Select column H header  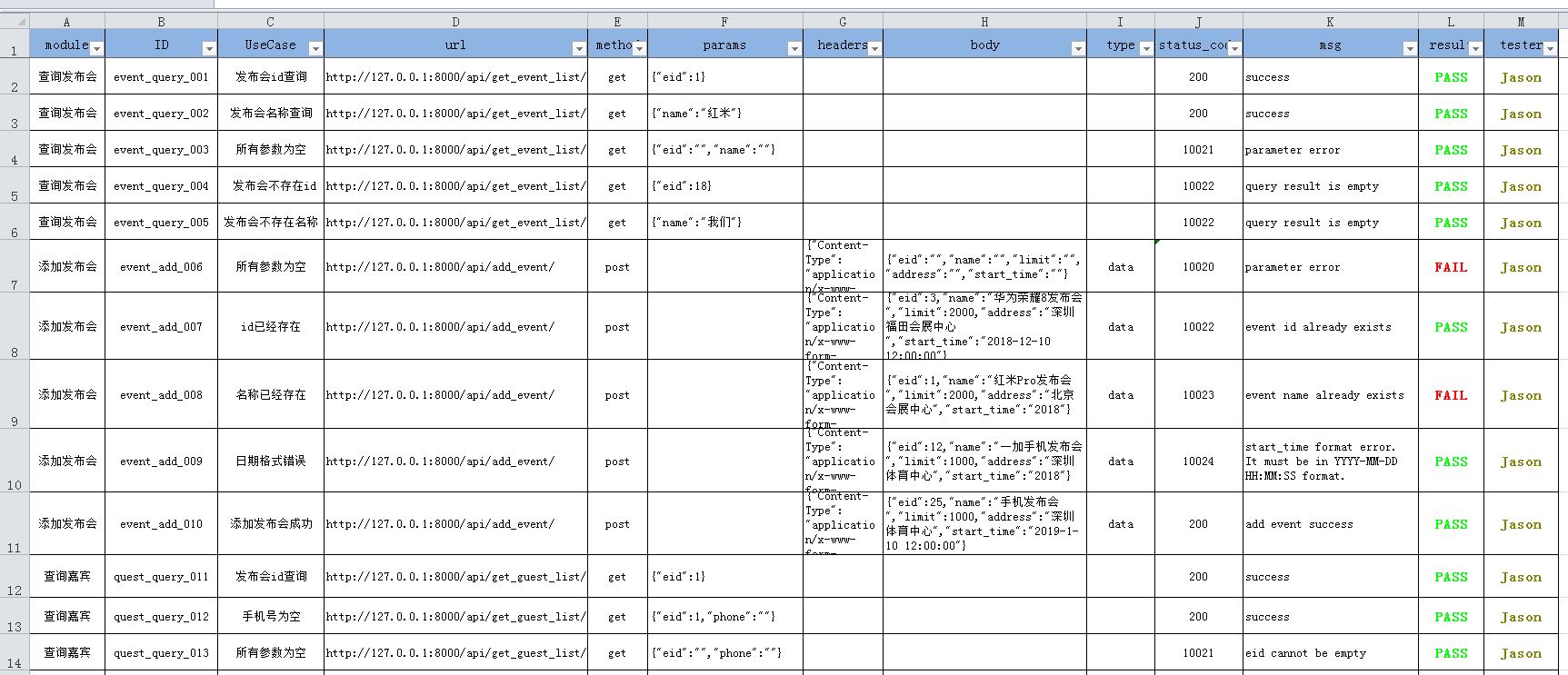click(x=984, y=22)
